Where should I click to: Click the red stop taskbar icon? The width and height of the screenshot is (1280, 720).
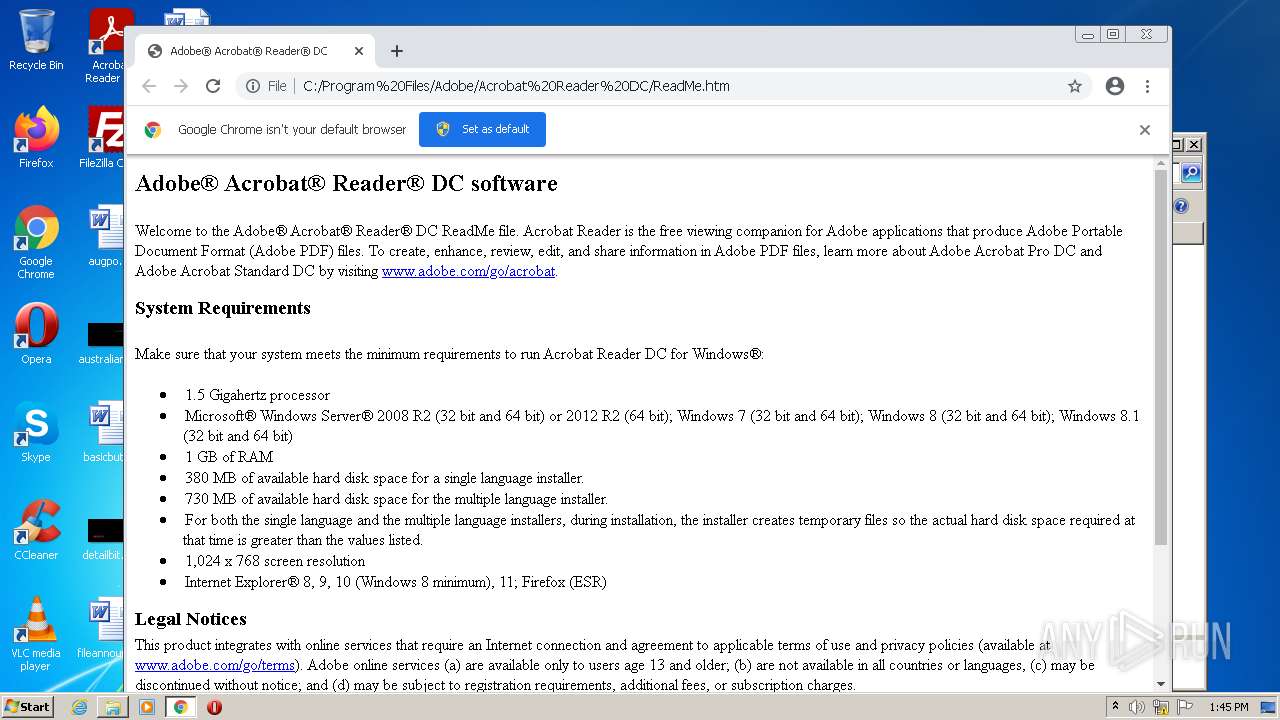[x=214, y=707]
